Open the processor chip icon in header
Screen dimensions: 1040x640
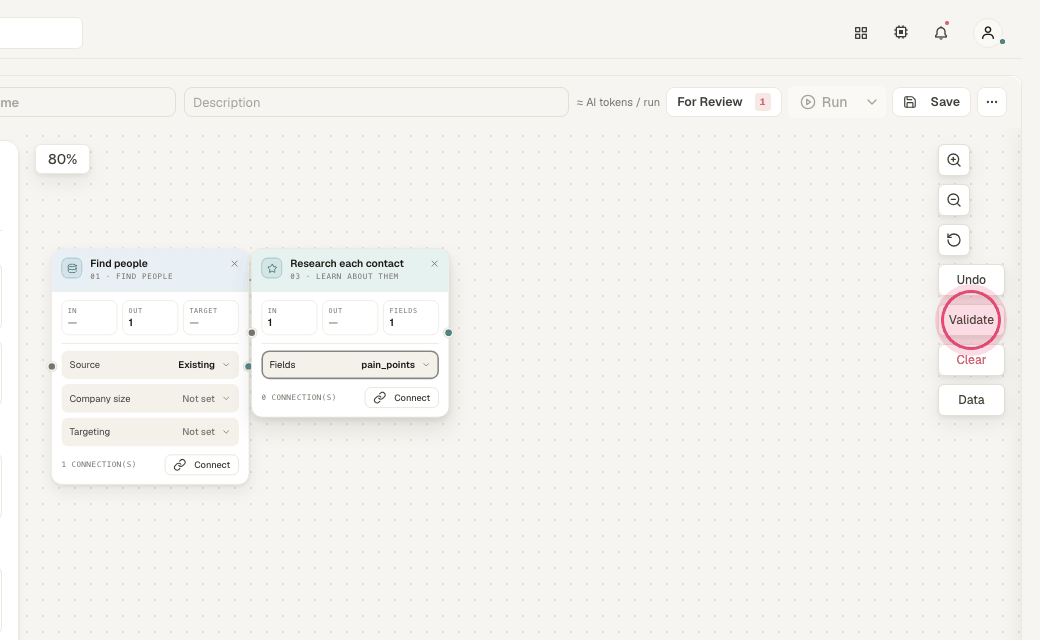coord(901,32)
